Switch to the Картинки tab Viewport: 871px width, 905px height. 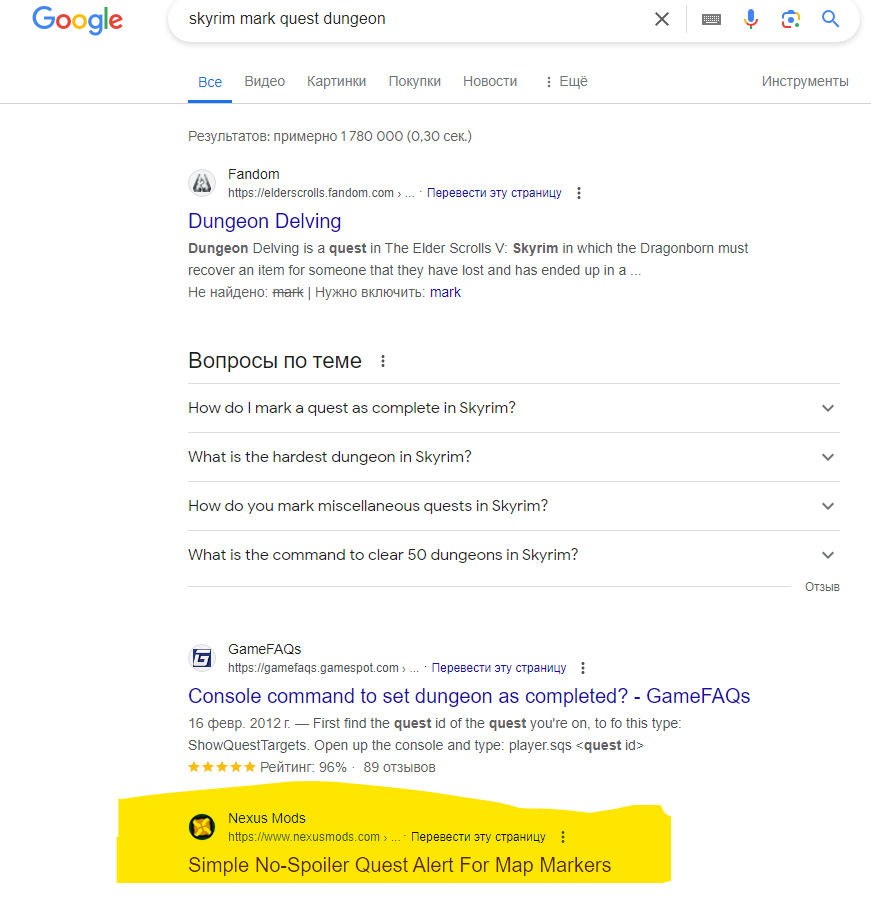click(337, 81)
